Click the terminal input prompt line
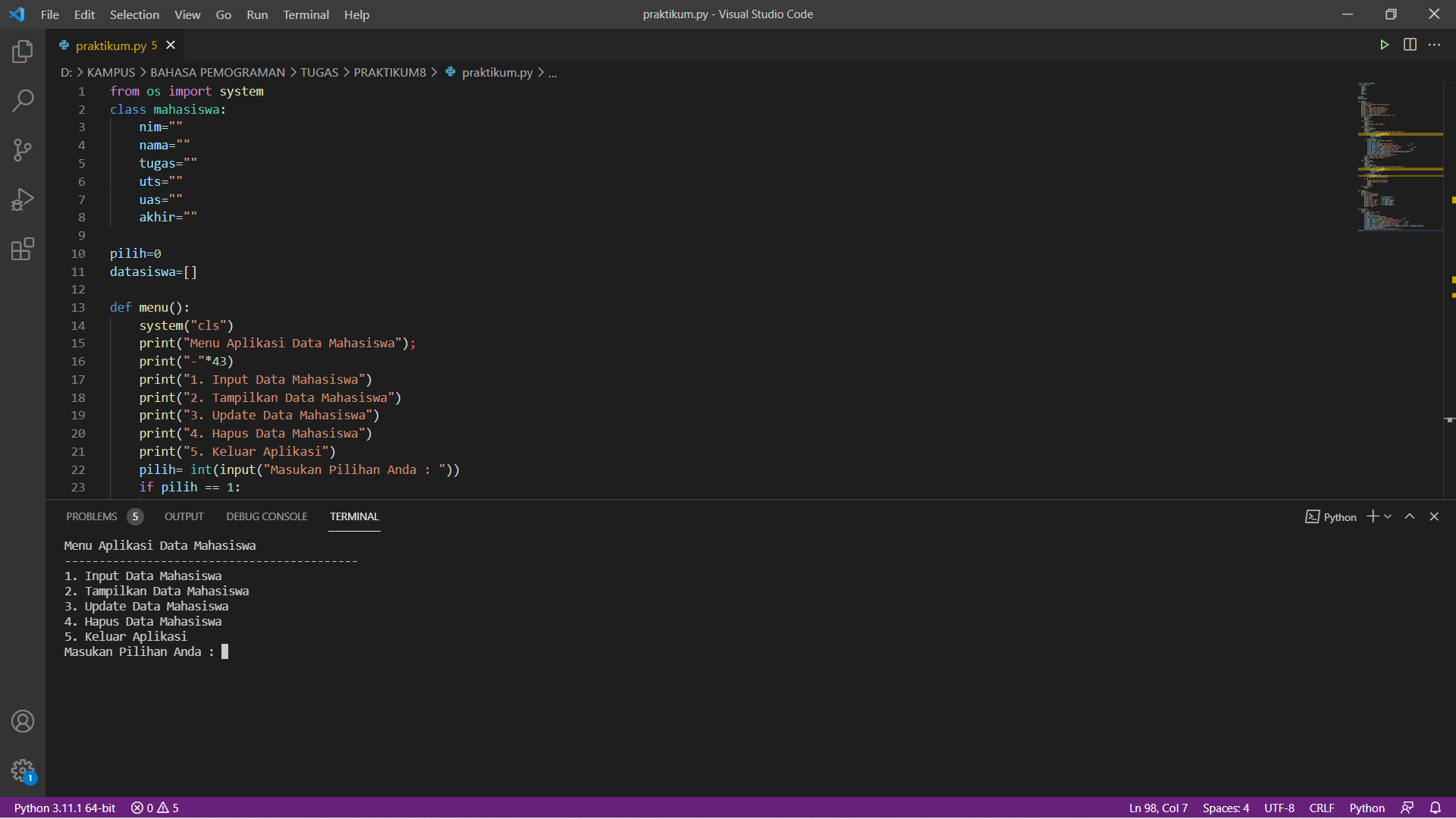 [146, 651]
